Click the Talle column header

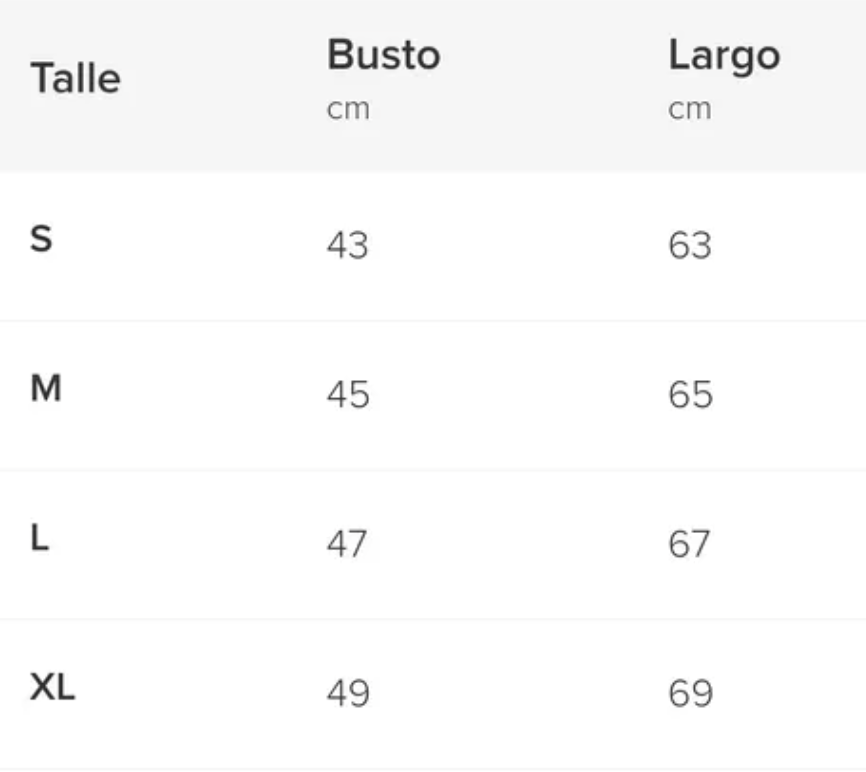(x=76, y=78)
